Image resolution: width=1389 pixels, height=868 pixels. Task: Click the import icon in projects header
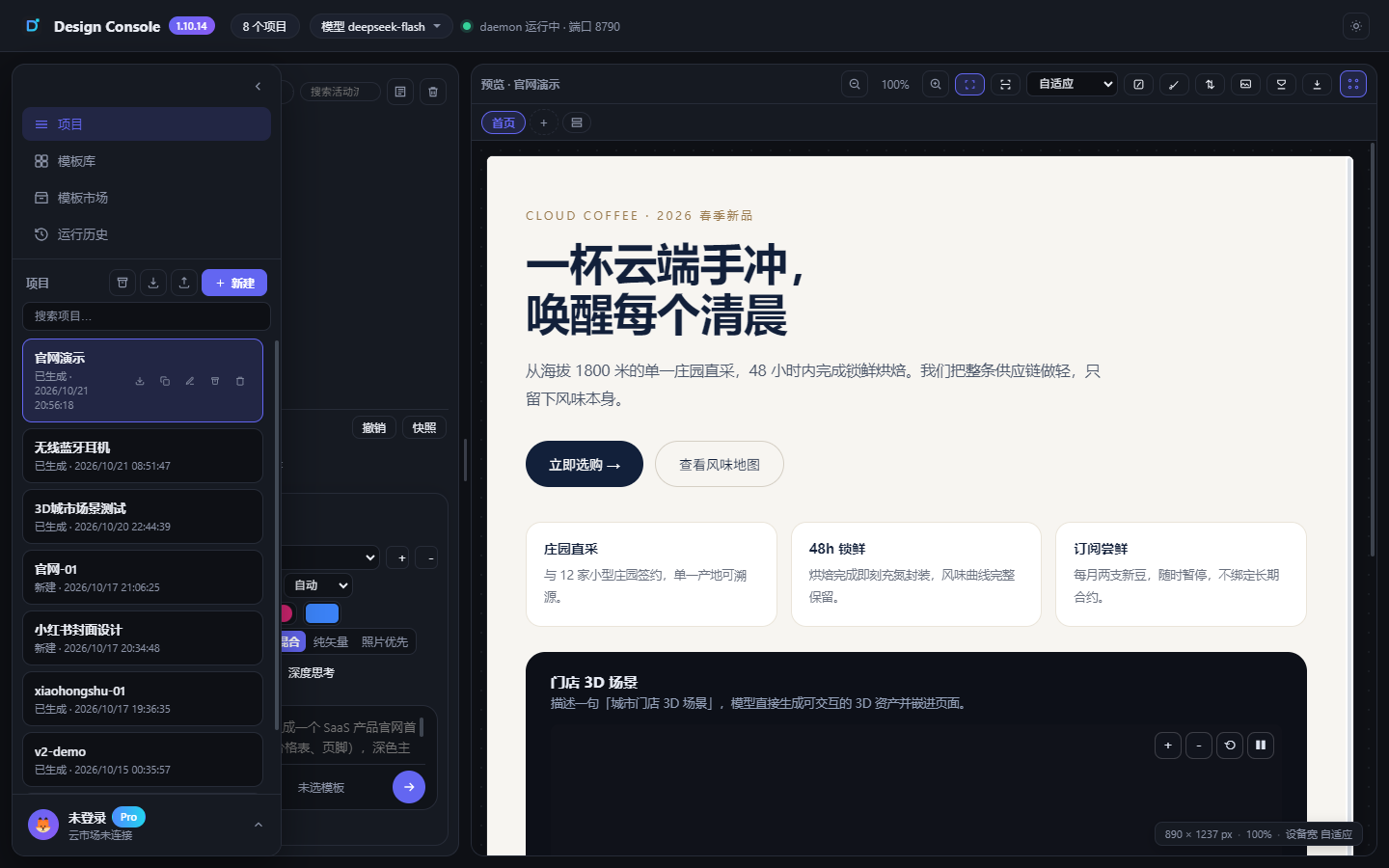pos(153,283)
